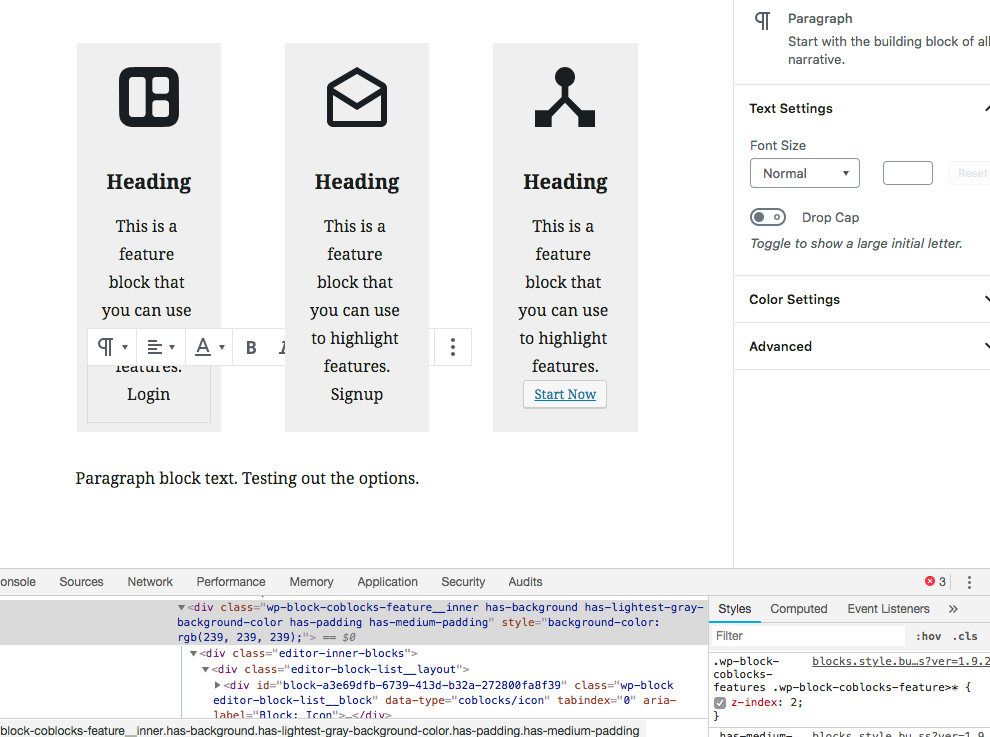Click the .cls class toggle button
The height and width of the screenshot is (737, 990).
point(965,637)
